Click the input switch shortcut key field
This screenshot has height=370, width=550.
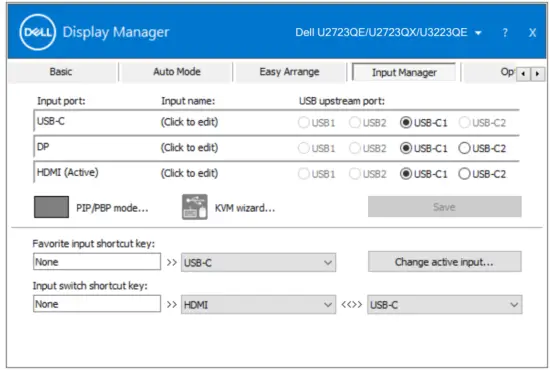(97, 304)
